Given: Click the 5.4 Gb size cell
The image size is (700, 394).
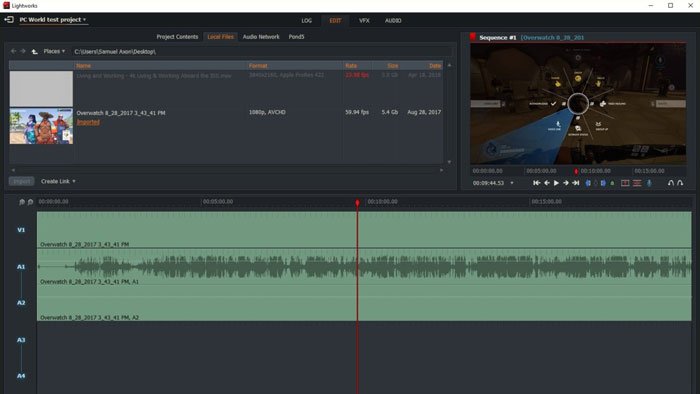Looking at the screenshot, I should click(x=389, y=112).
